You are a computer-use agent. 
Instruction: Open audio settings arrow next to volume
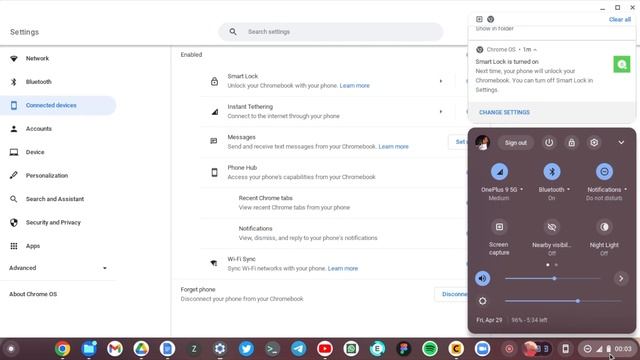(x=621, y=278)
